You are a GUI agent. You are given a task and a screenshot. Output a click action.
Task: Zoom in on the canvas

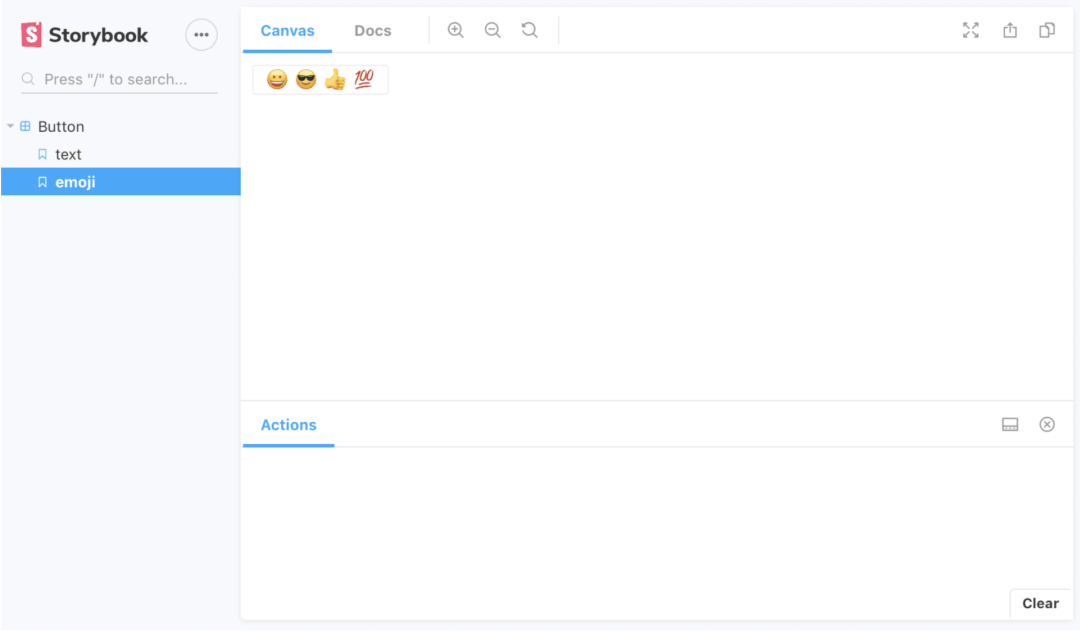tap(455, 30)
